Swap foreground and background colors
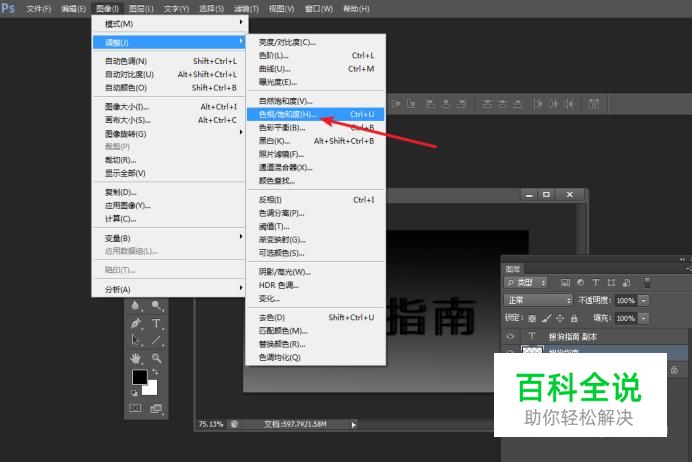This screenshot has width=692, height=462. coord(155,372)
